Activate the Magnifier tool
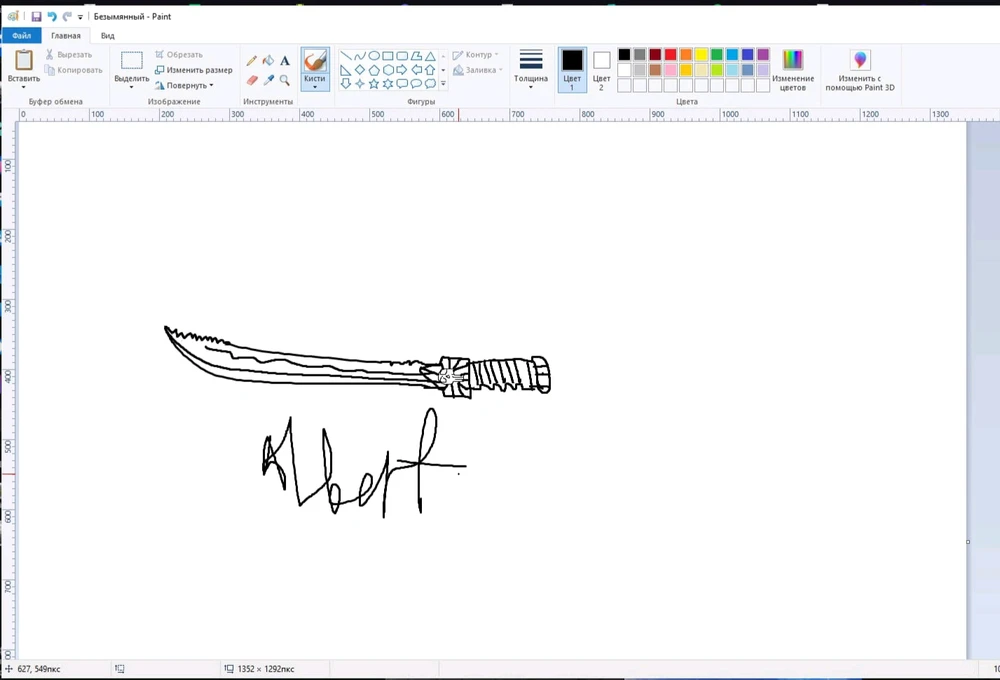1000x680 pixels. pos(285,80)
